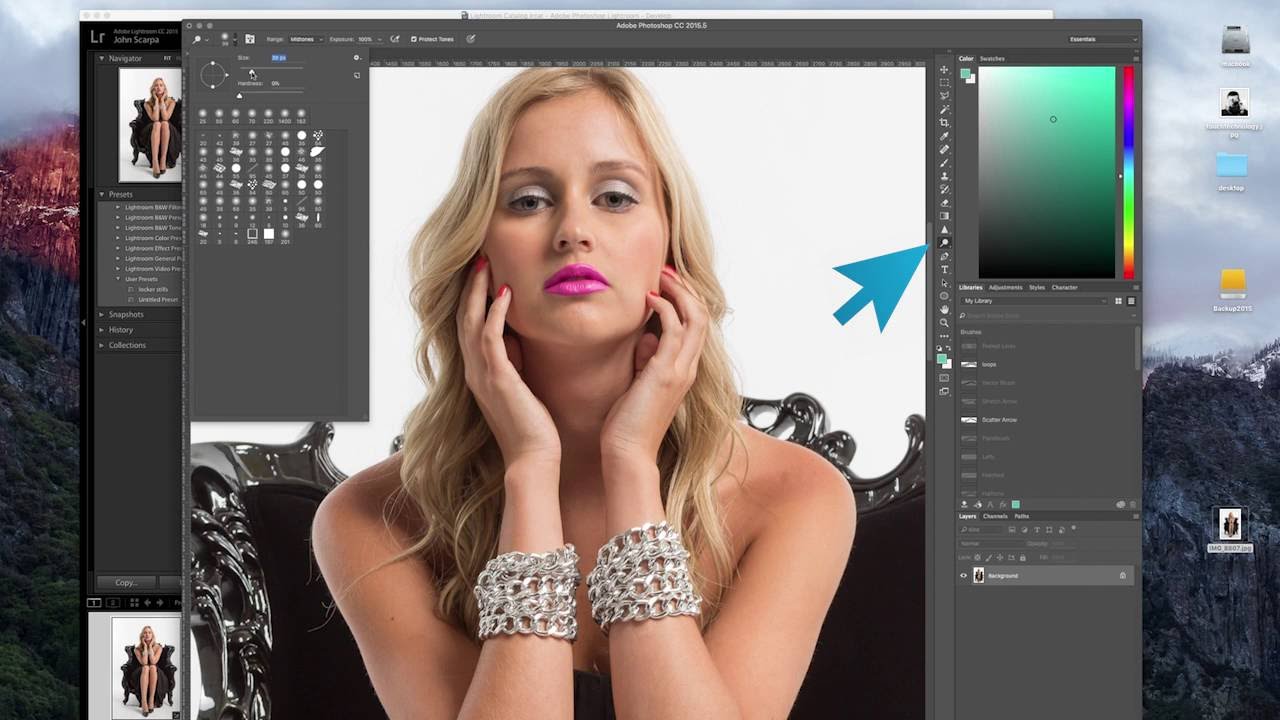Collapse the Lightroom Presets panel

tap(101, 194)
